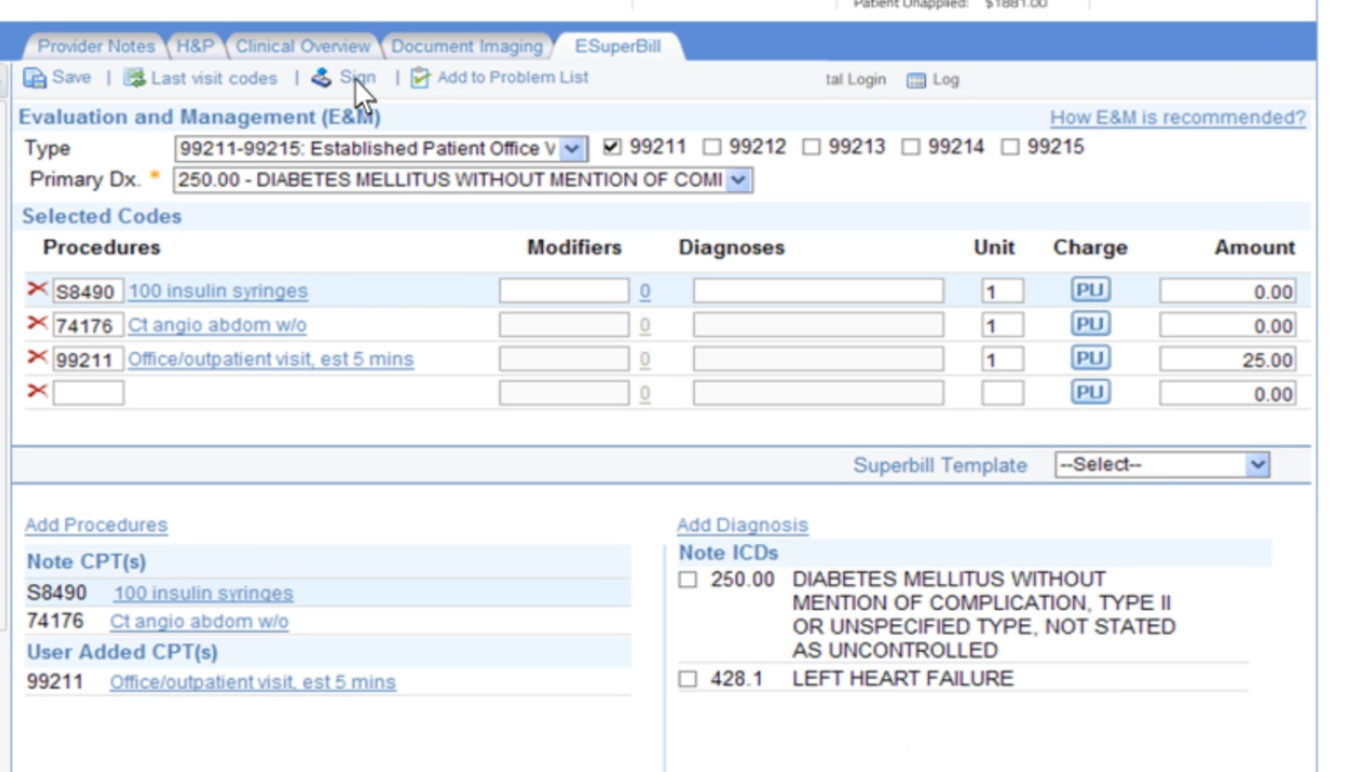Open the Document Imaging tab

tap(466, 46)
